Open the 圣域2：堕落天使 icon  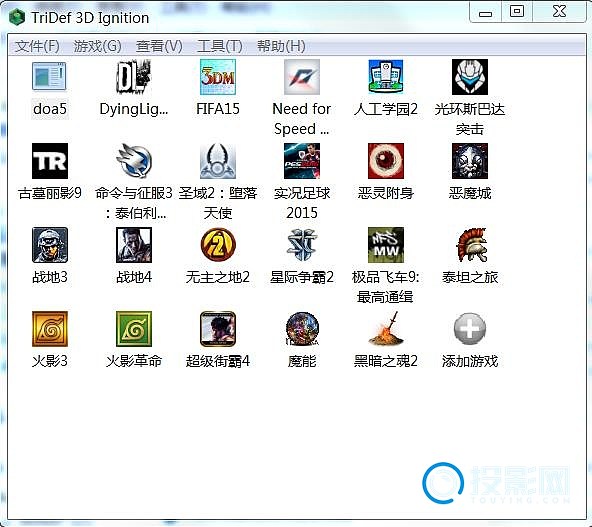(x=218, y=161)
